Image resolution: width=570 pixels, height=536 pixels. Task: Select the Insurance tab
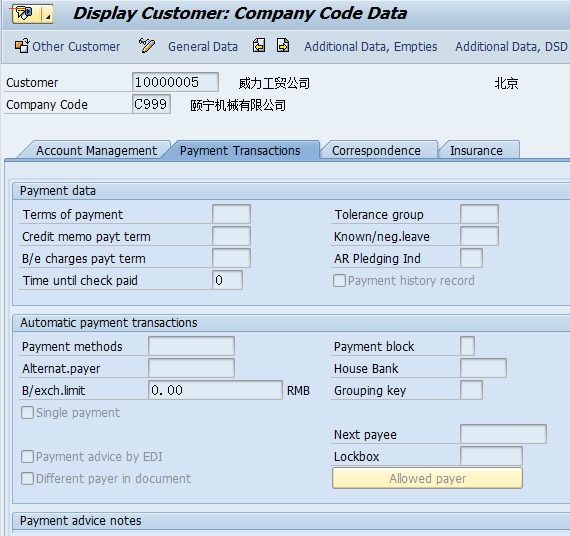476,151
